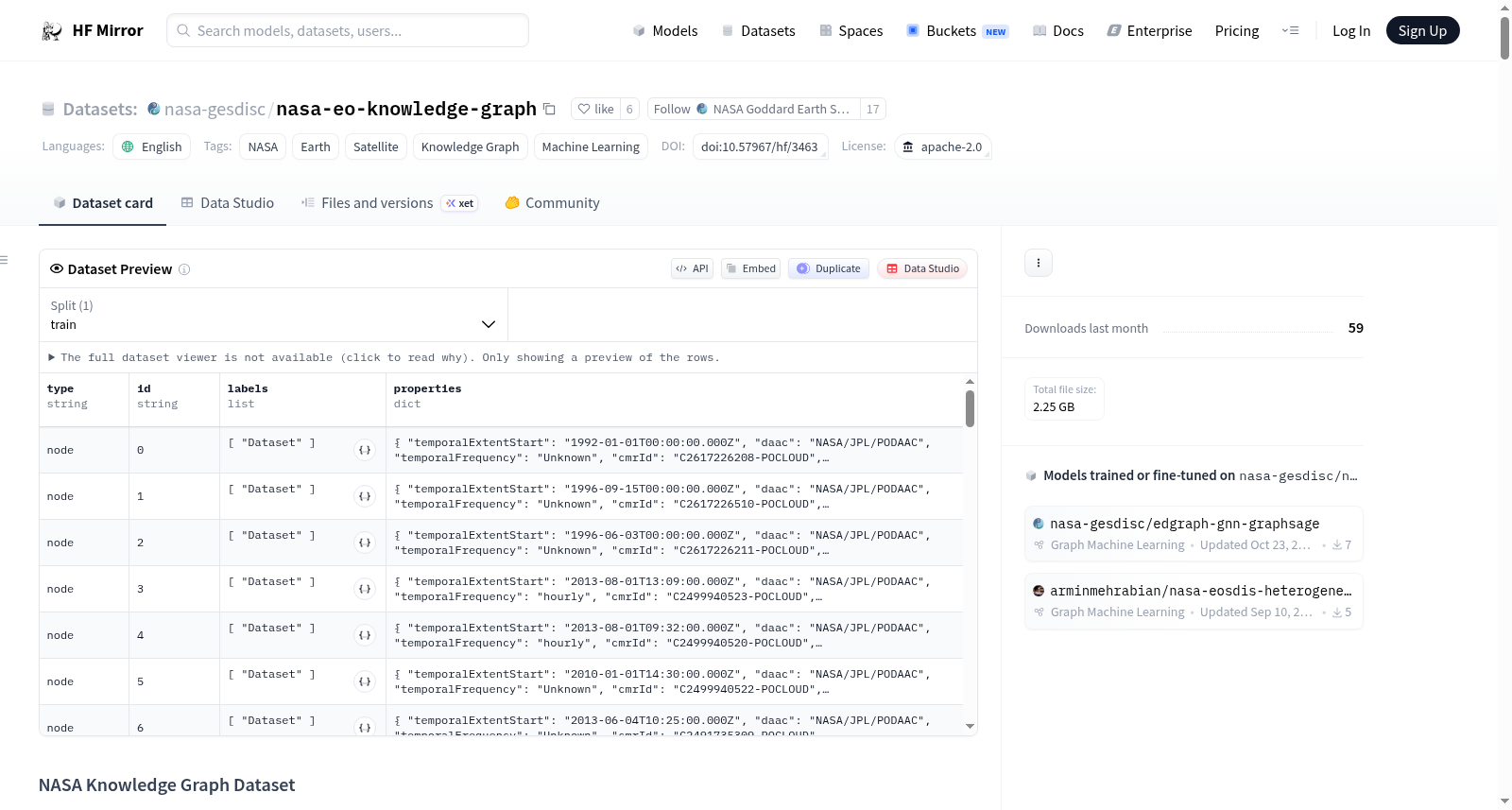
Task: Expand the labels cell braces icon in row 0
Action: pyautogui.click(x=365, y=450)
